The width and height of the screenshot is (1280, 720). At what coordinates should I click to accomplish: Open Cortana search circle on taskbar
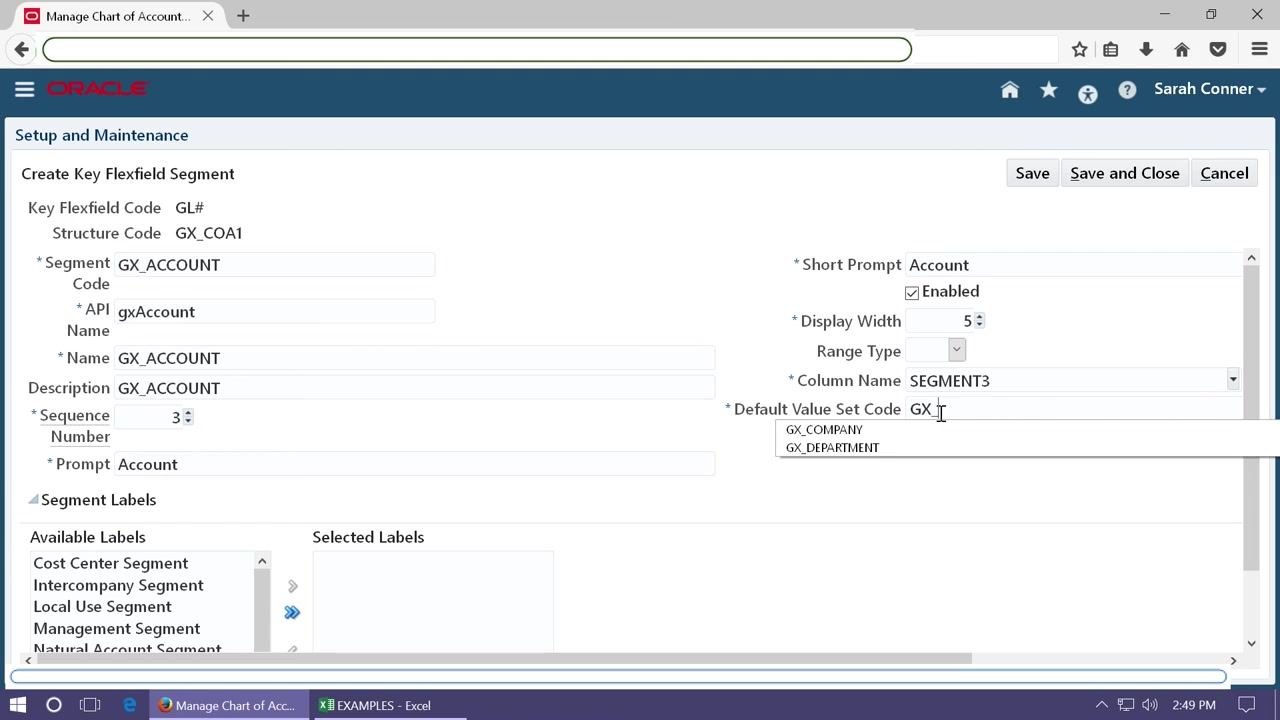(54, 705)
